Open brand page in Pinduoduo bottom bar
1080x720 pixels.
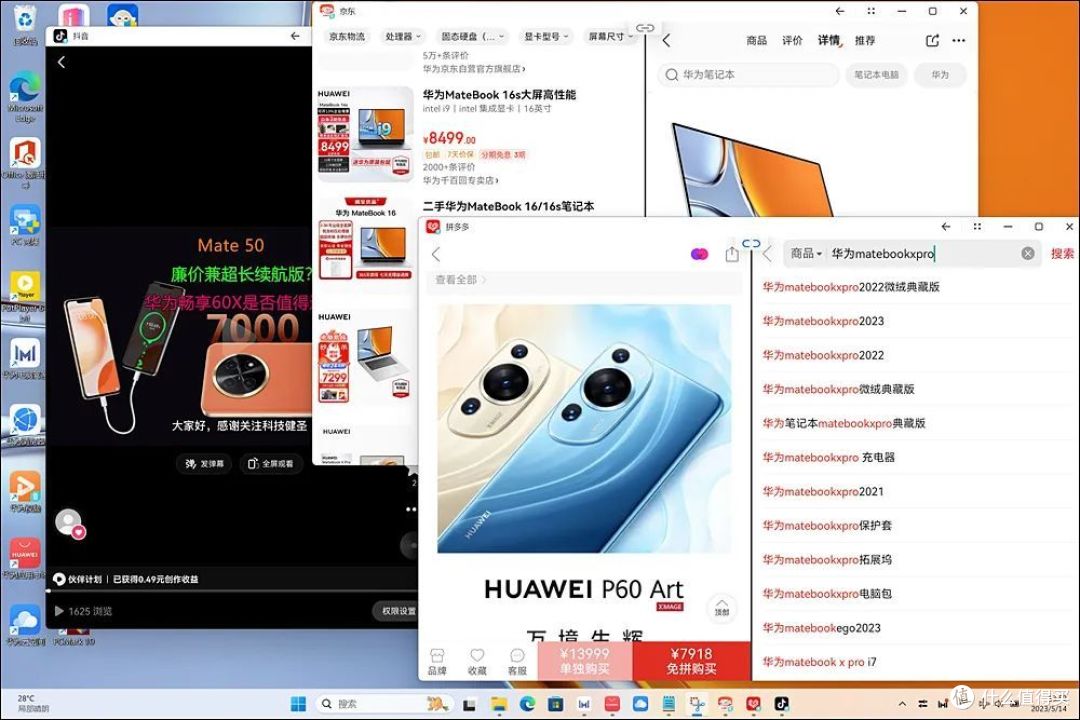coord(437,661)
